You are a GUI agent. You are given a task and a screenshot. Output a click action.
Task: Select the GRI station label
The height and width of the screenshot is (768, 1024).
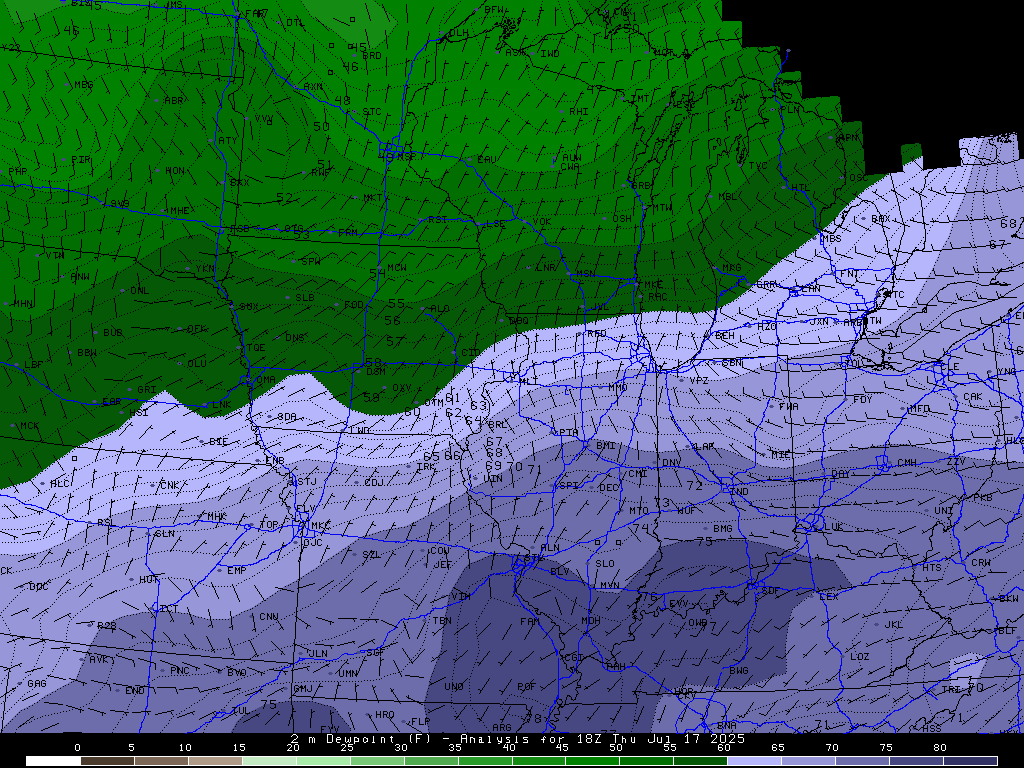click(x=147, y=389)
